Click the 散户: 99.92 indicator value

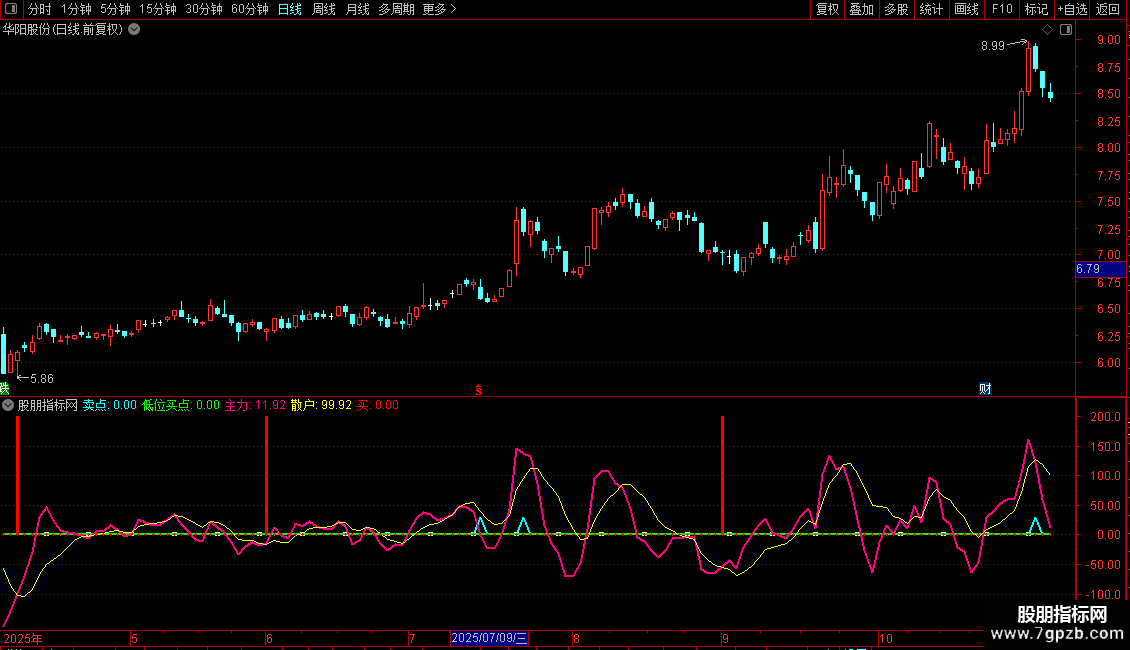[321, 406]
